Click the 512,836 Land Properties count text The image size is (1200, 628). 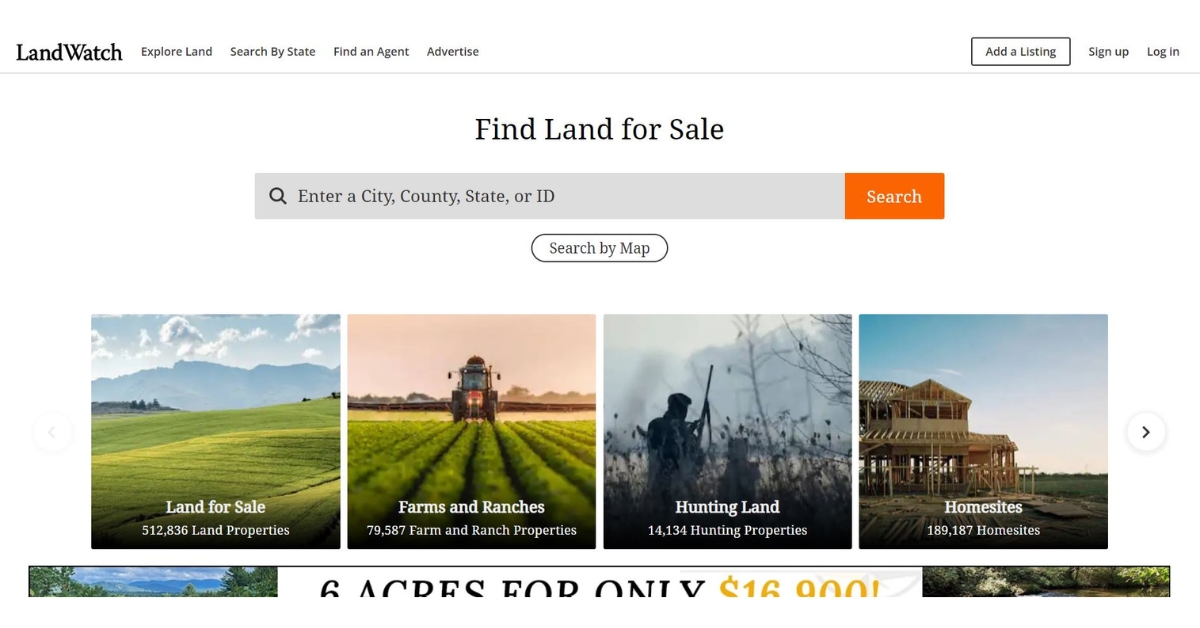pos(216,530)
